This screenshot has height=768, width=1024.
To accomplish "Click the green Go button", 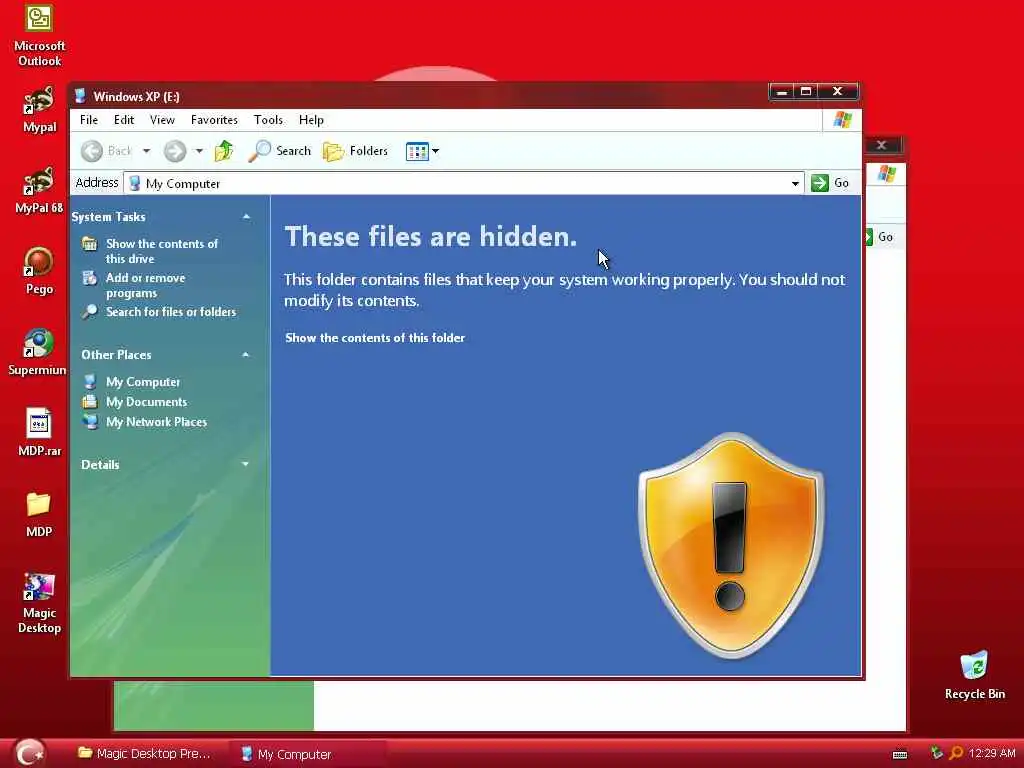I will (x=830, y=183).
